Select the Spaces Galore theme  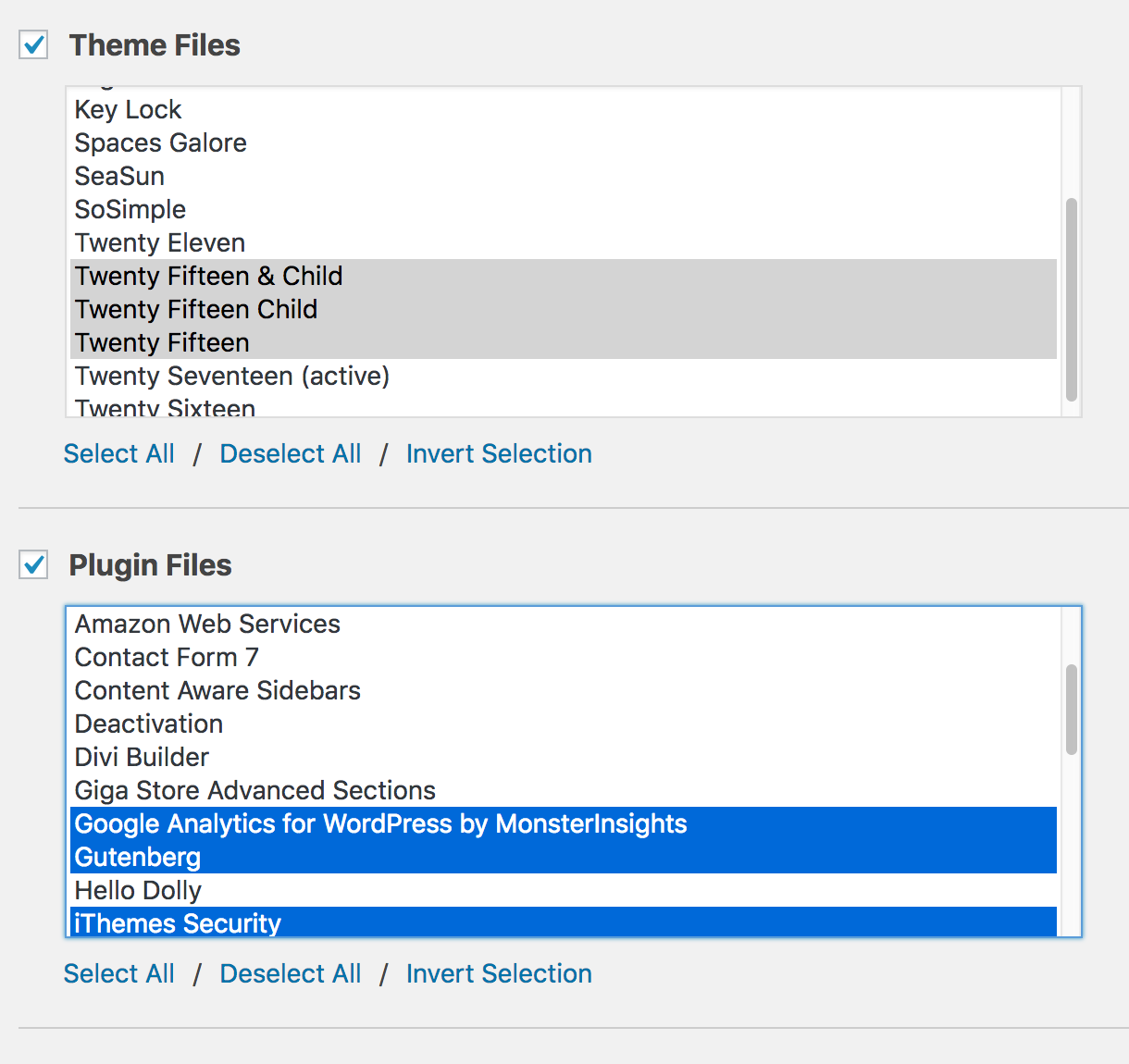(160, 142)
